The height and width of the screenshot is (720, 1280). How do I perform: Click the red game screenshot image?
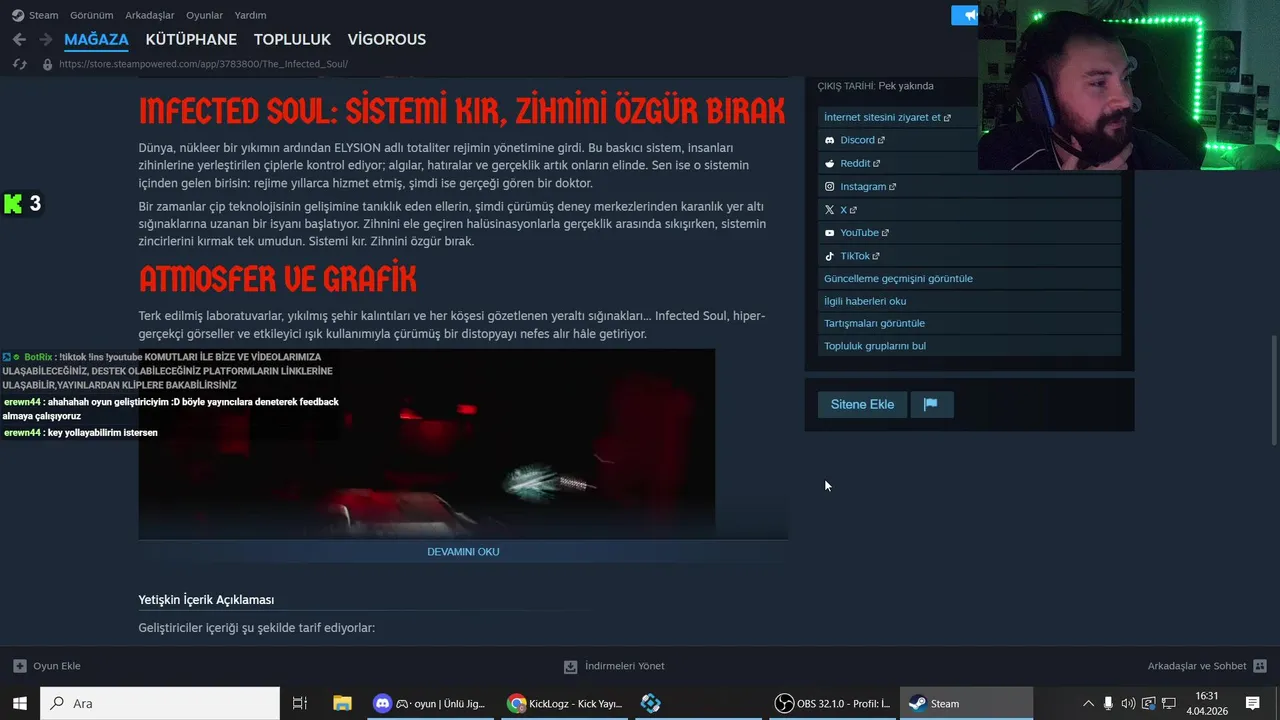[427, 444]
